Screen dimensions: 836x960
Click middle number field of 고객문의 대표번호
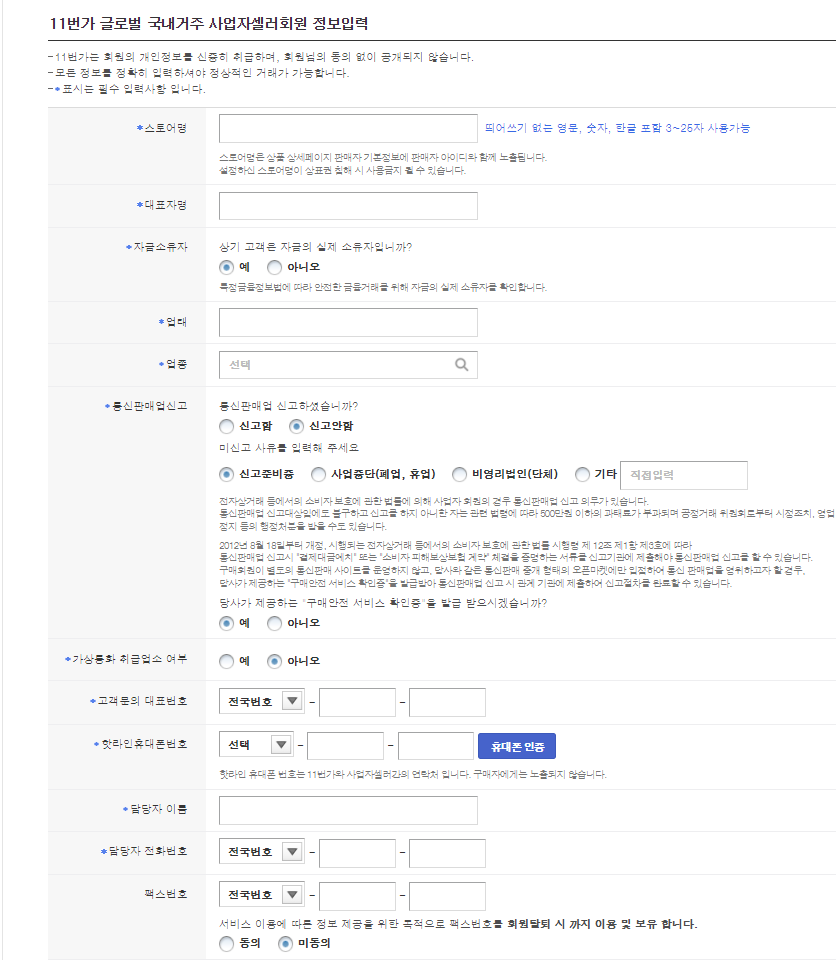coord(357,702)
